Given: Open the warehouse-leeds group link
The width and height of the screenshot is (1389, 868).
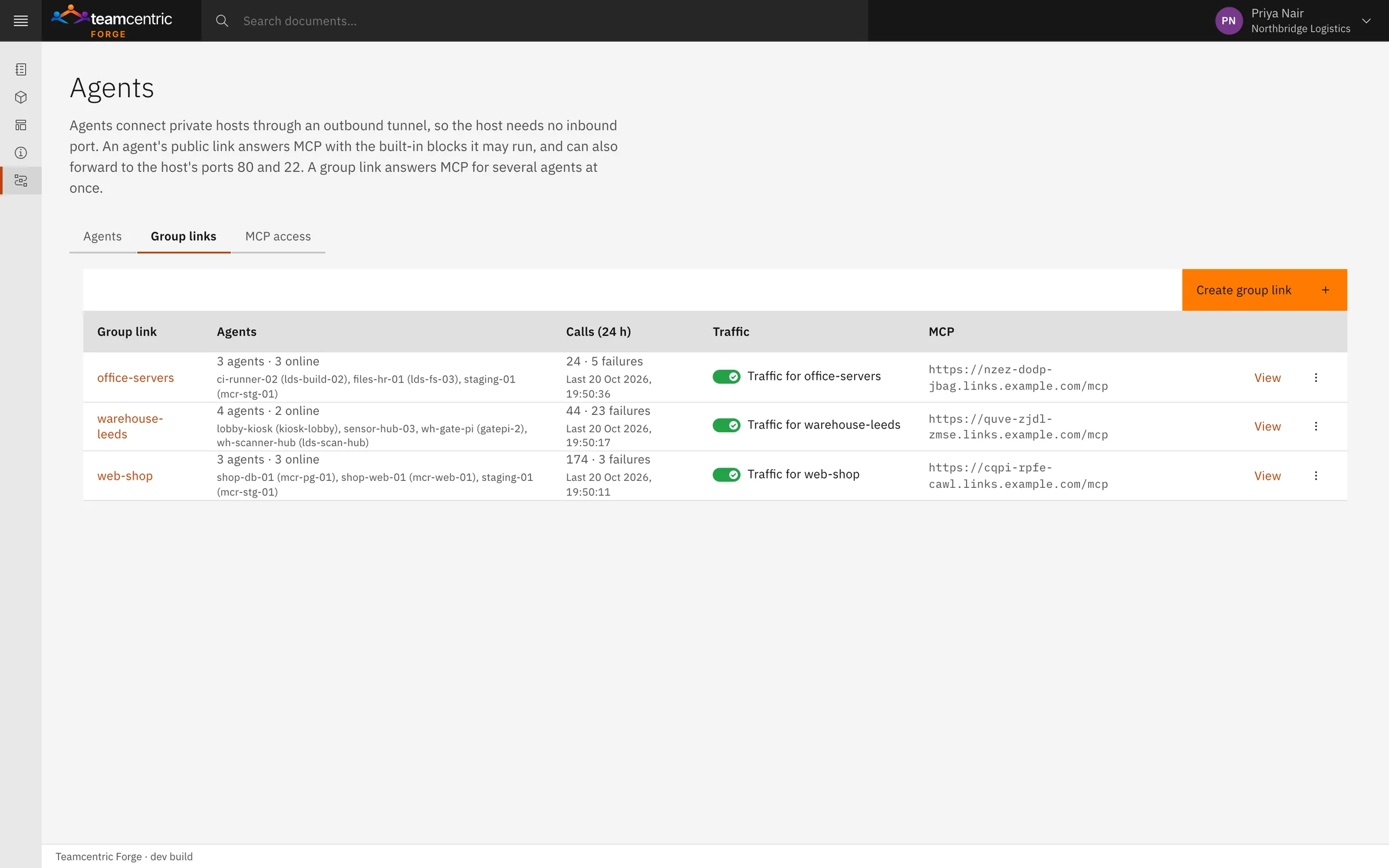Looking at the screenshot, I should pyautogui.click(x=130, y=426).
